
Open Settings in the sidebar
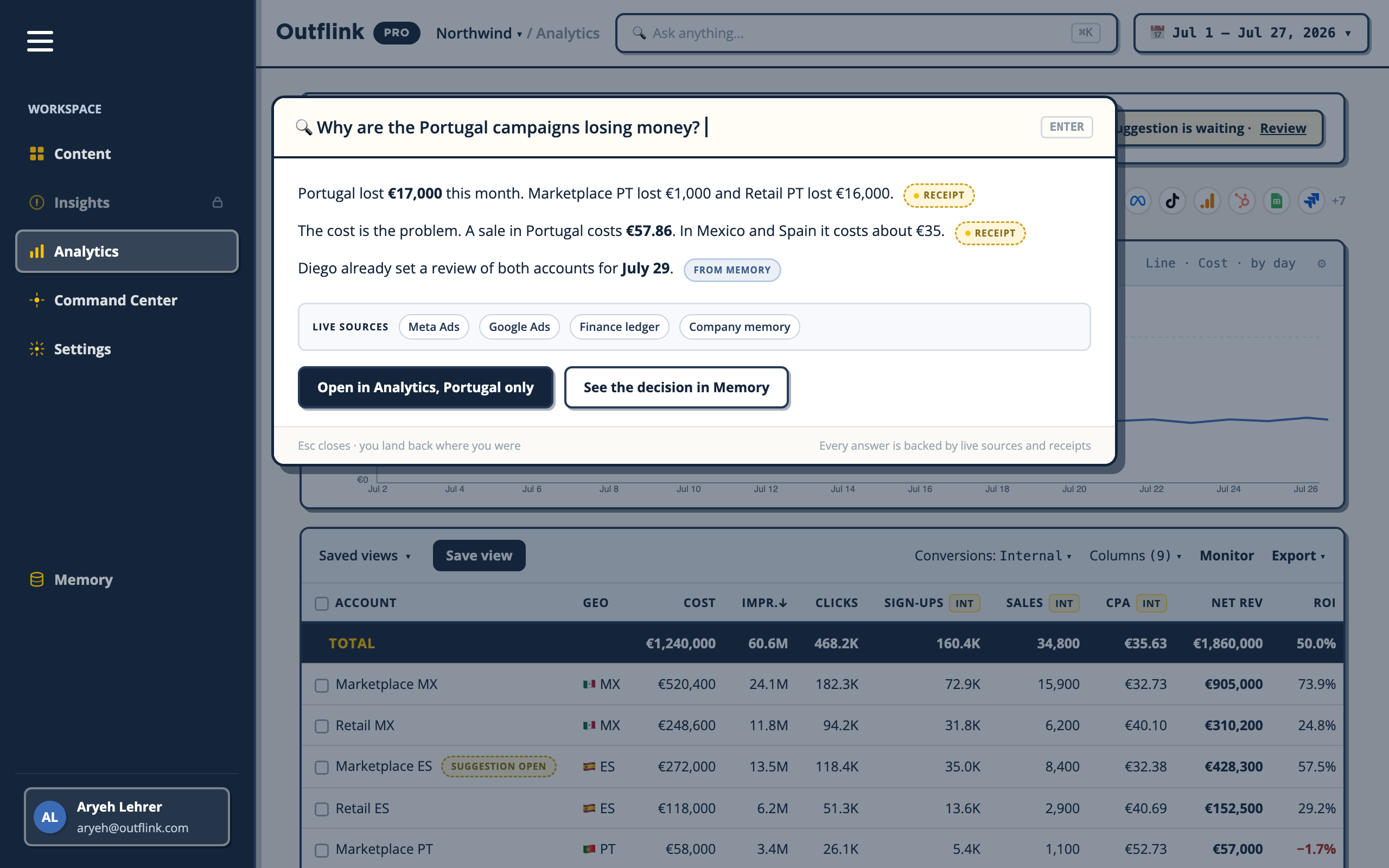(x=127, y=349)
